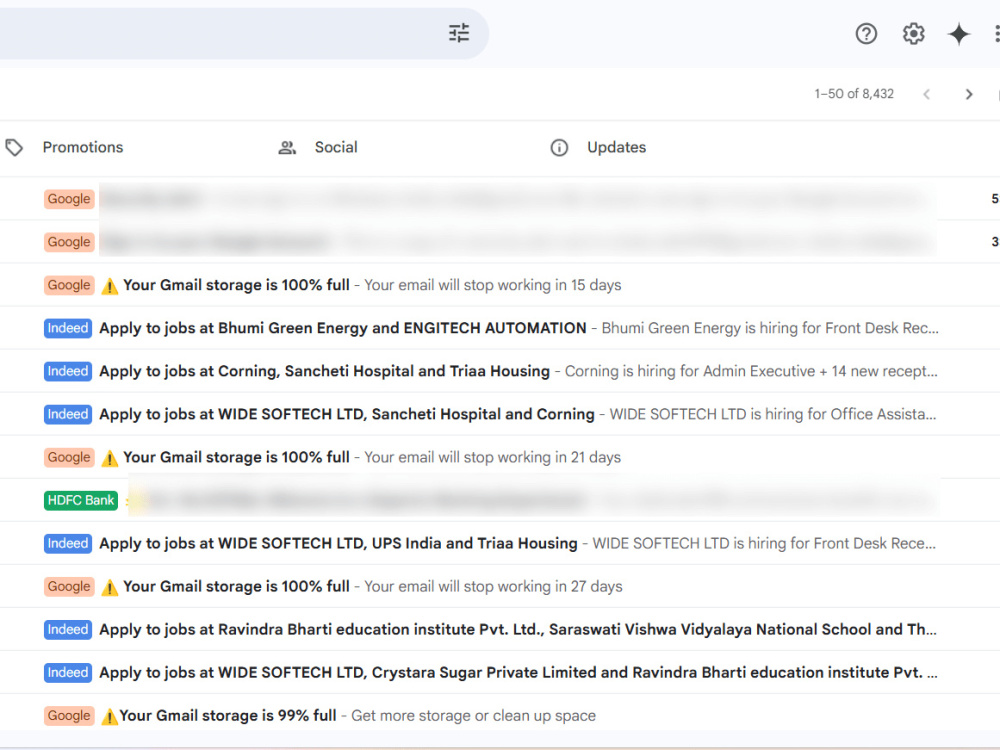Click the Updates info icon
Viewport: 1000px width, 750px height.
pos(559,148)
